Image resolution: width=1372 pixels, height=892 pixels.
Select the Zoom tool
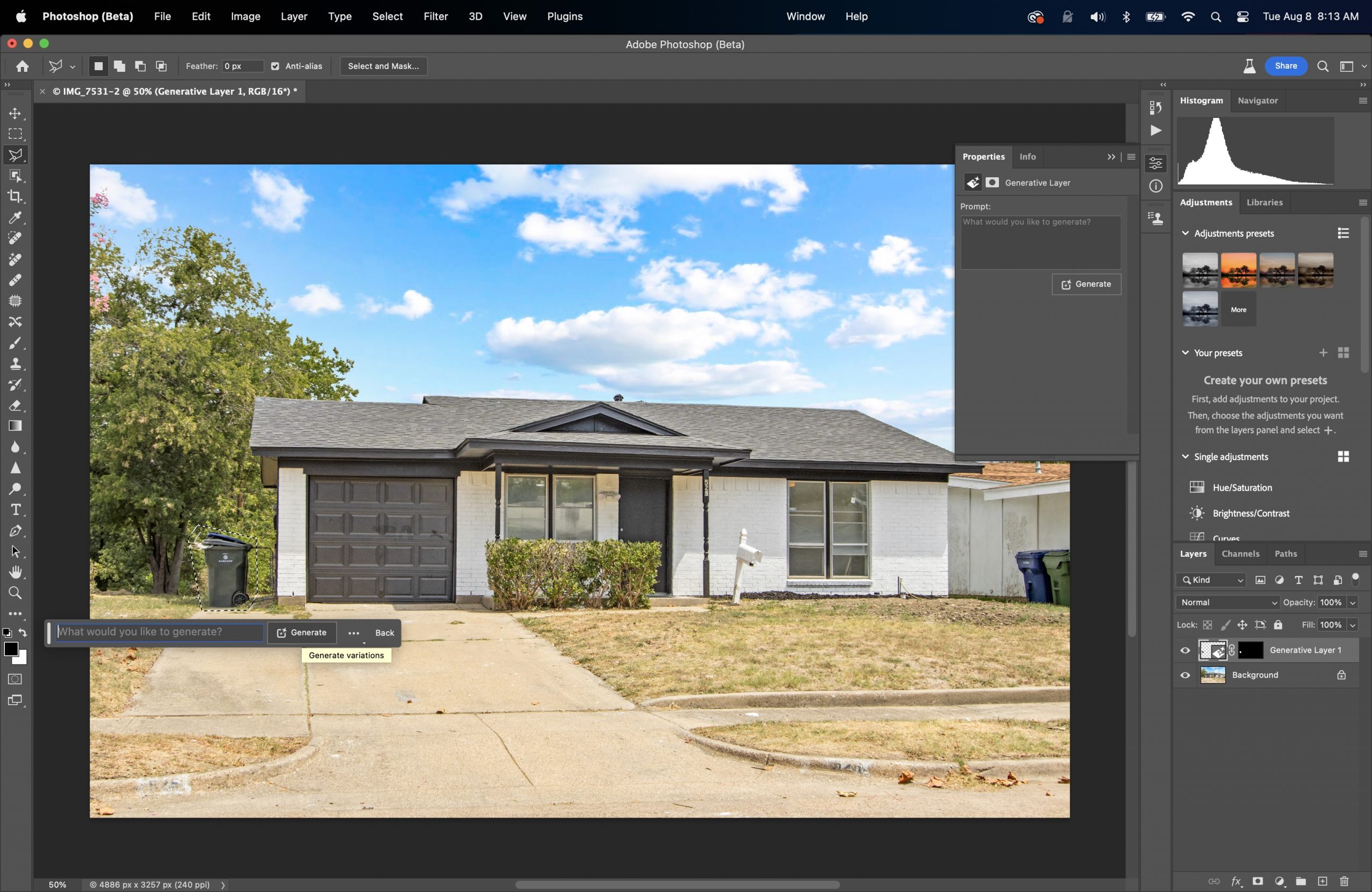(16, 593)
